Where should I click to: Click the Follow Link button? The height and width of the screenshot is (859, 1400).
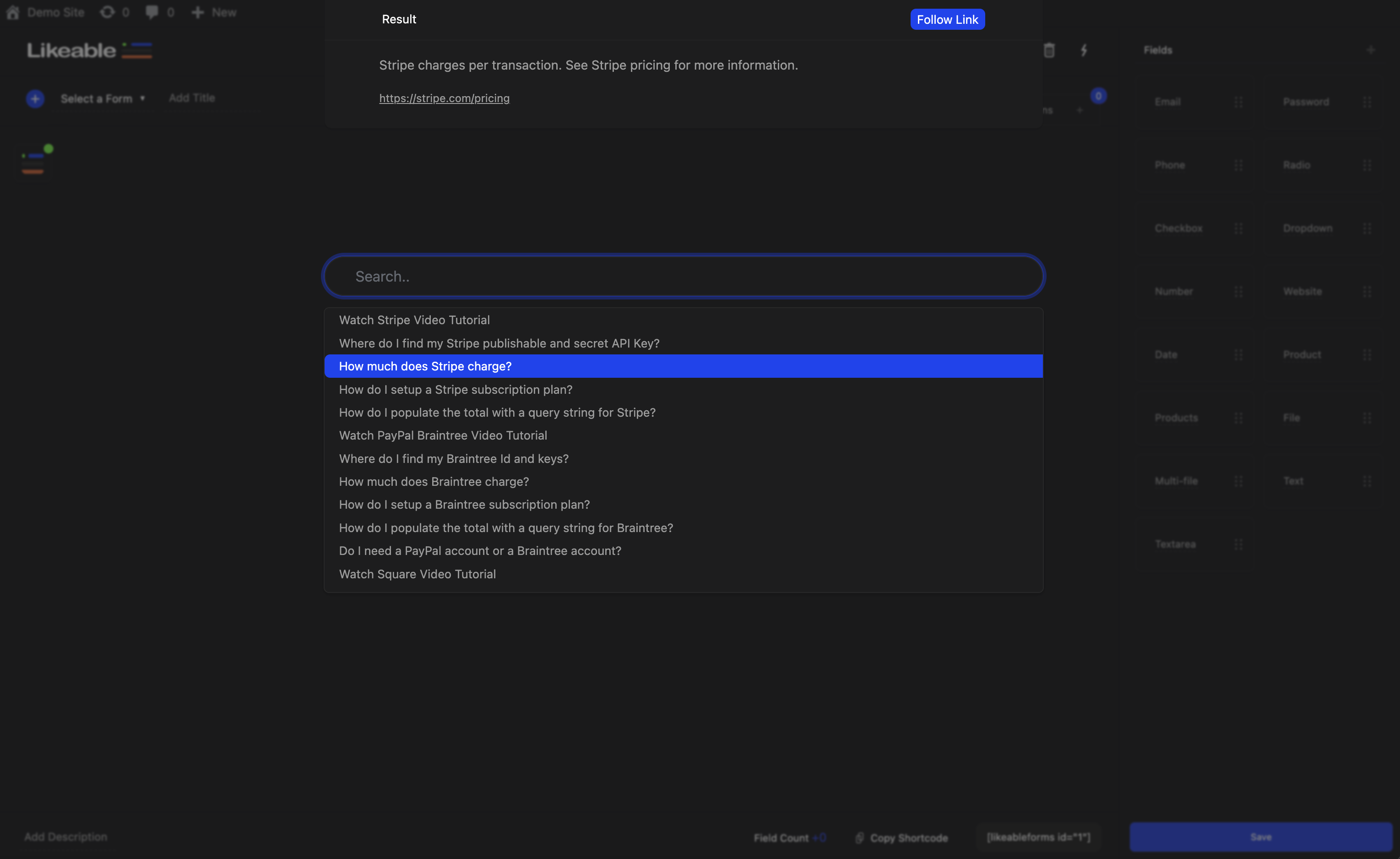(947, 19)
